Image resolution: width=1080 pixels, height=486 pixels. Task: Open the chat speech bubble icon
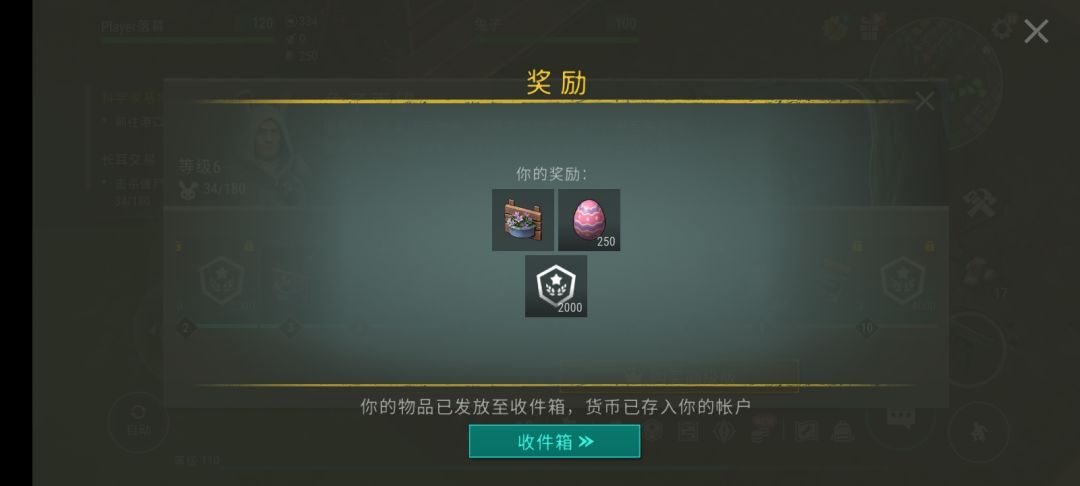pos(900,417)
